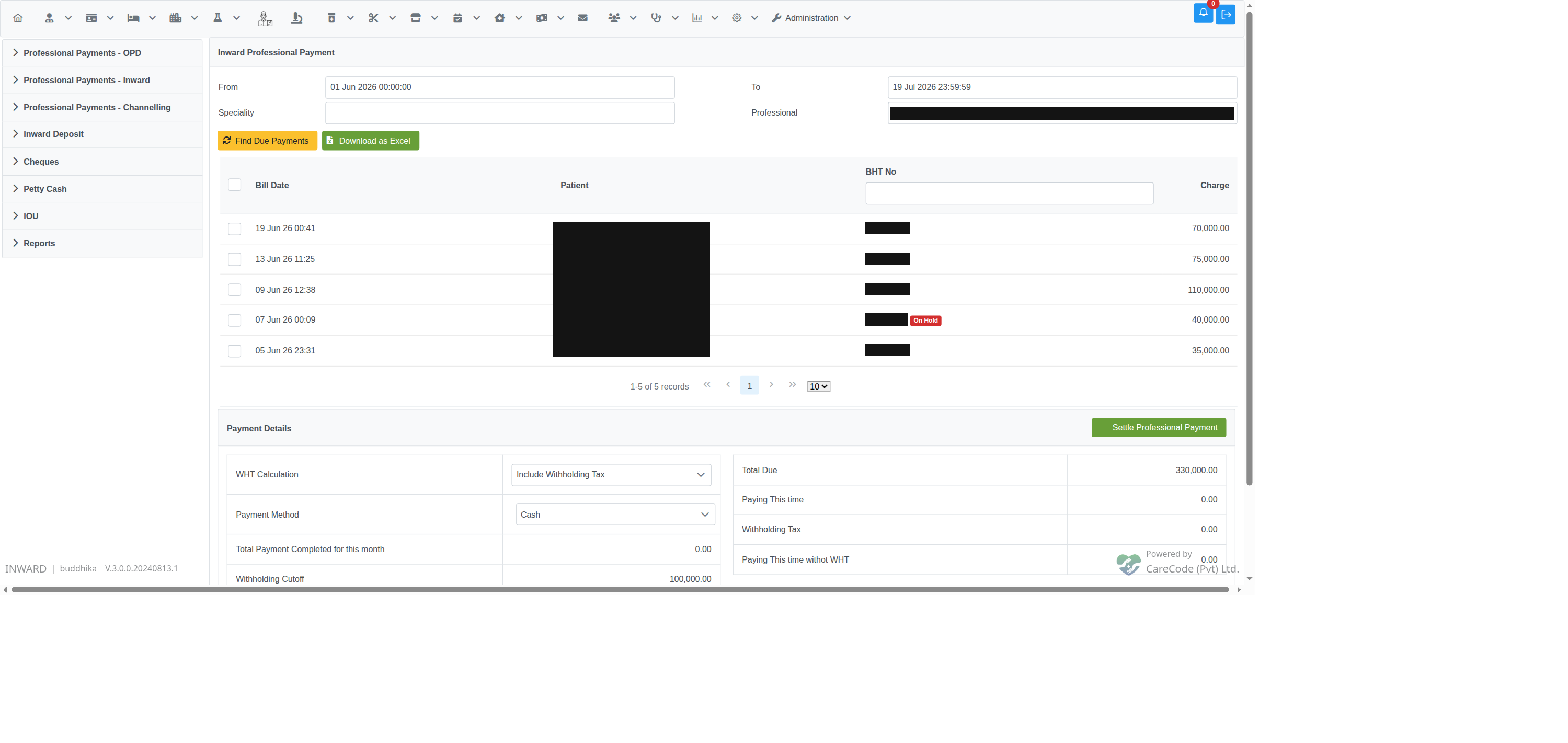Open the Administration menu
Viewport: 1568px width, 743px height.
pyautogui.click(x=811, y=18)
